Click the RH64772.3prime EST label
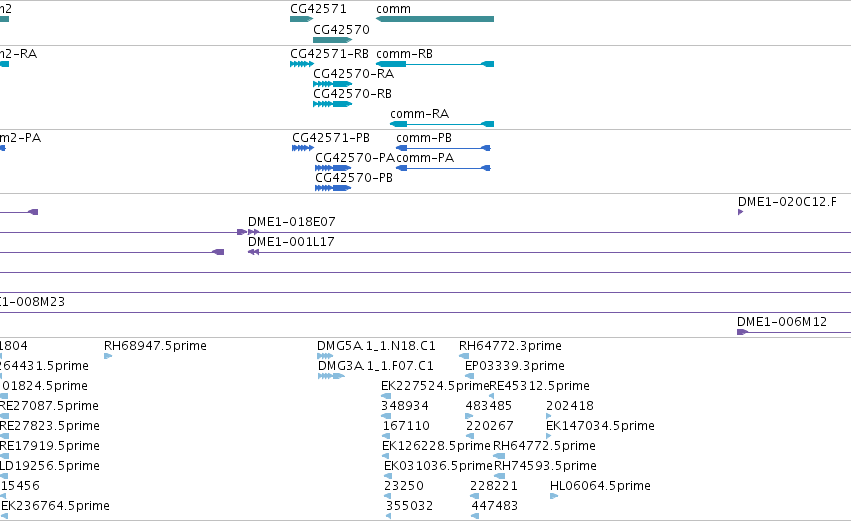 [510, 346]
